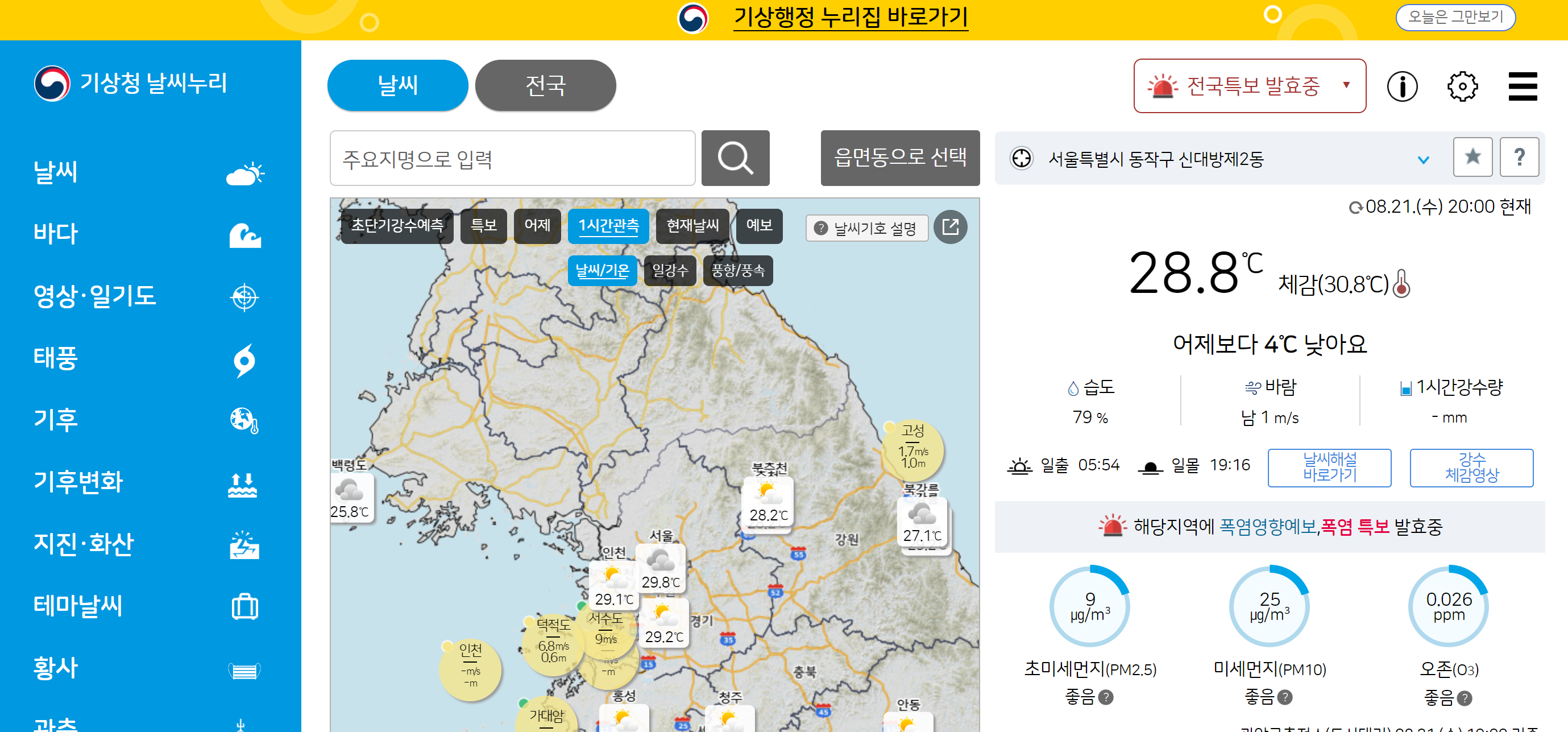
Task: Click the magnifier search button
Action: [x=735, y=158]
